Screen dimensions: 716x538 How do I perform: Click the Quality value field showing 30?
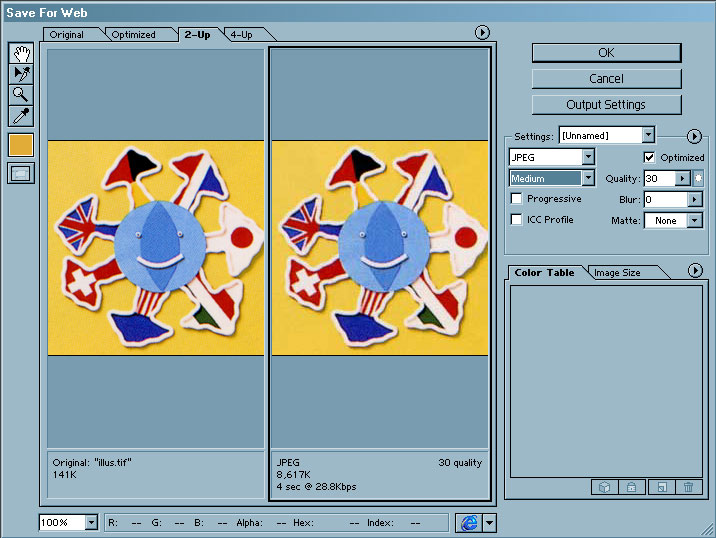659,178
